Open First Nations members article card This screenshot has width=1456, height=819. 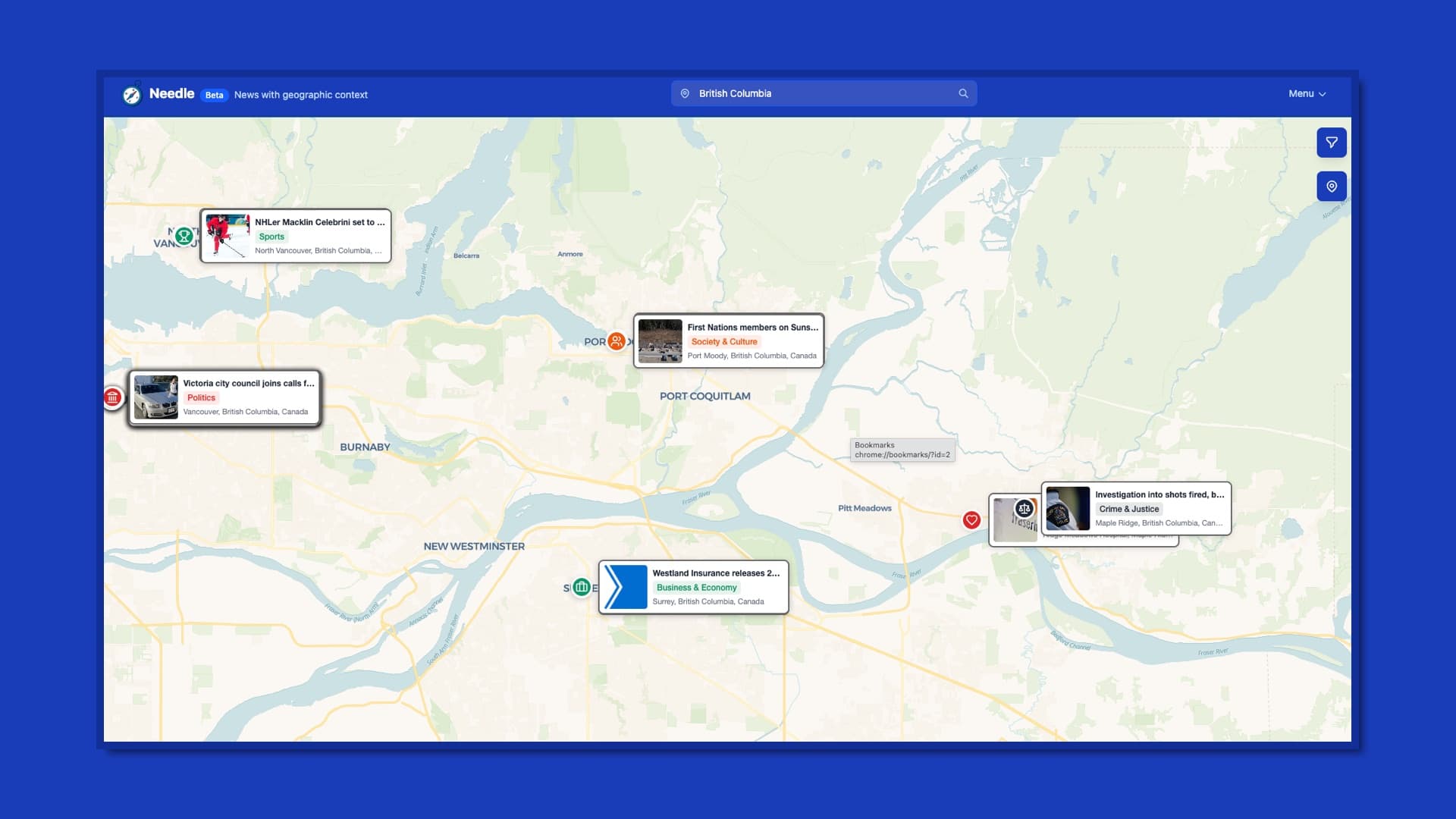pos(752,328)
